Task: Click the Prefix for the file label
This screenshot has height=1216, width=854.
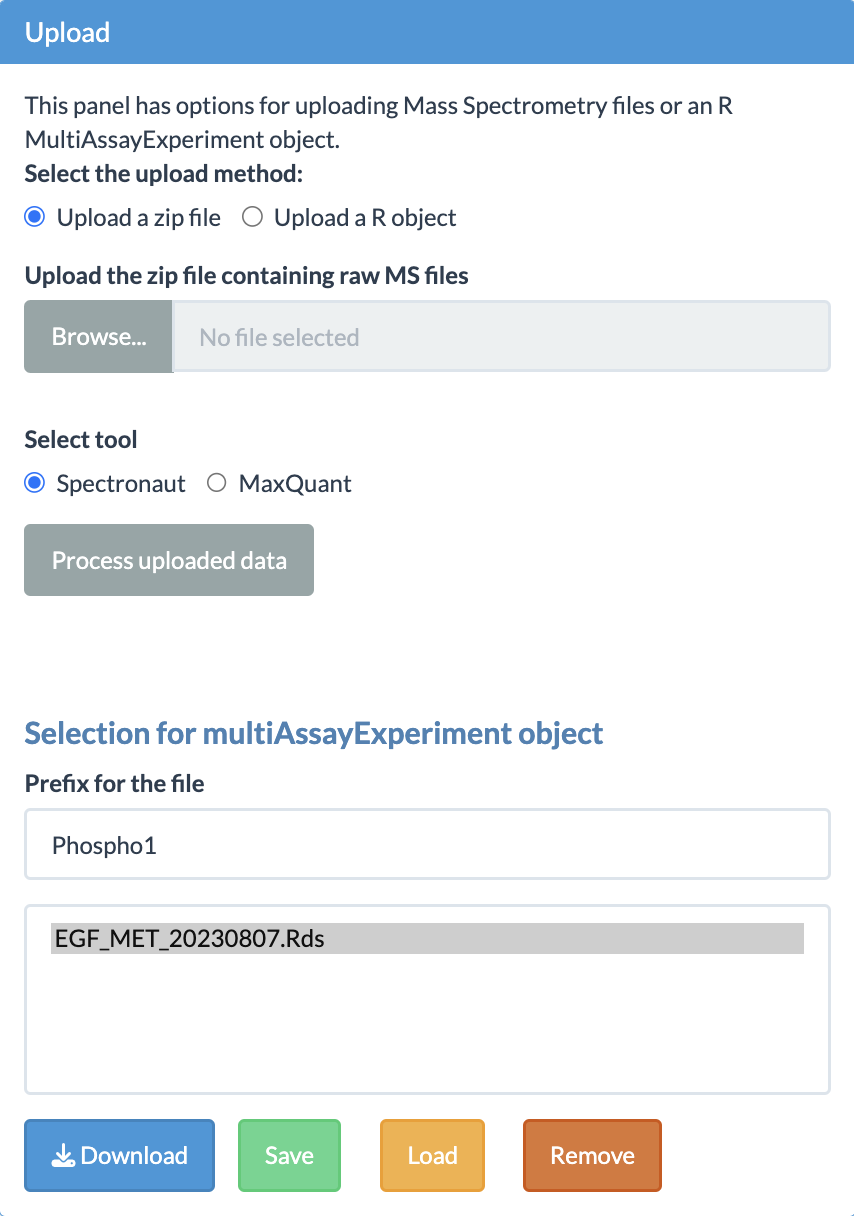Action: [115, 784]
